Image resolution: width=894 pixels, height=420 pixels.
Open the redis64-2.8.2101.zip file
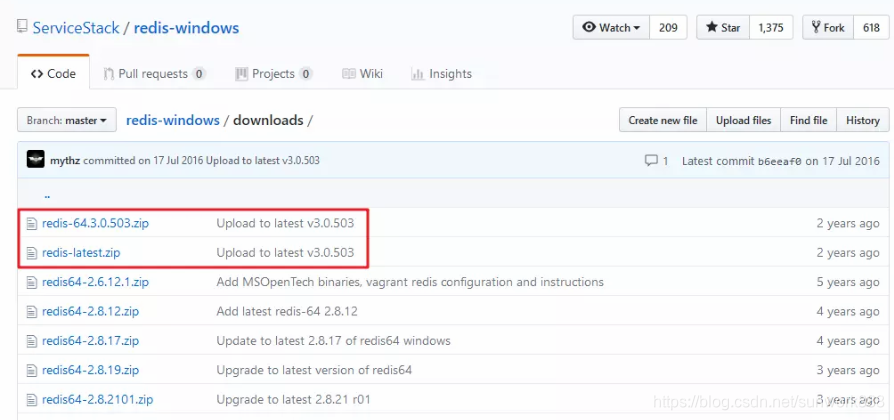click(x=97, y=400)
